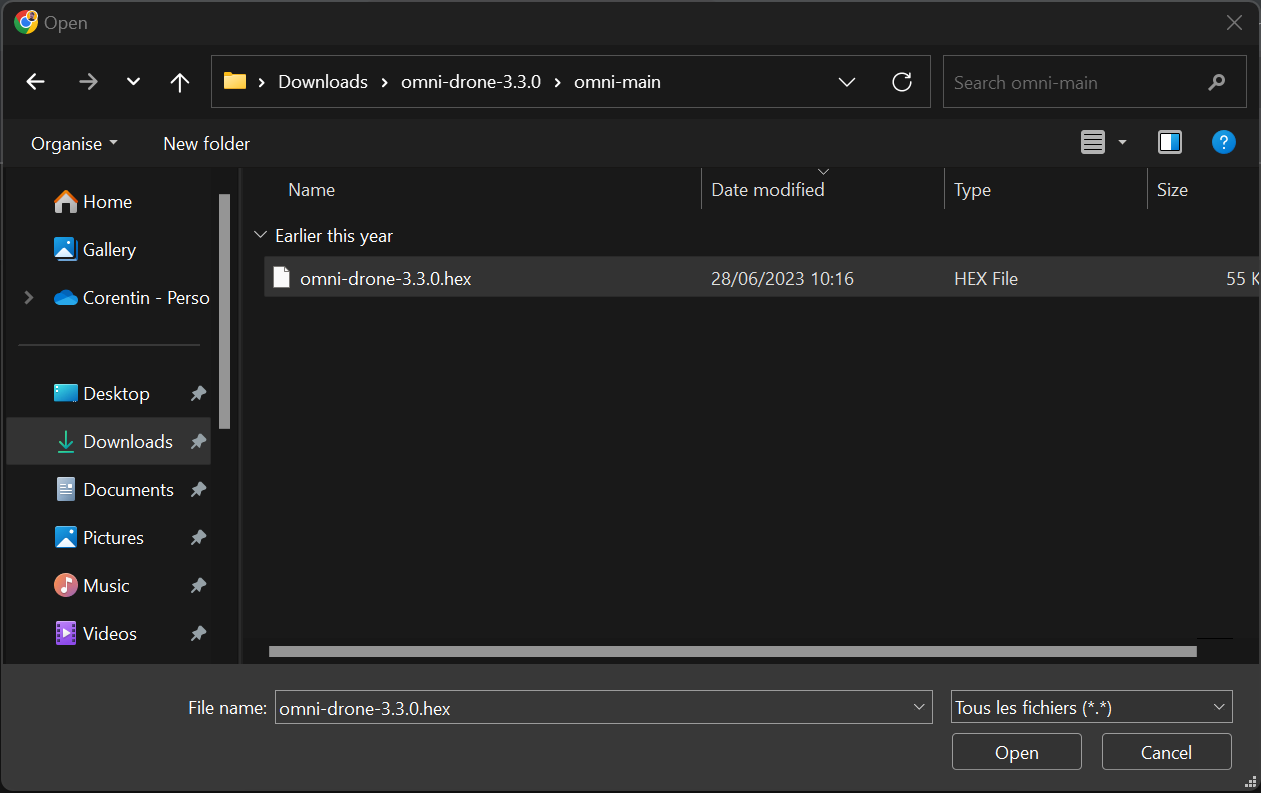
Task: Collapse the Earlier this year group
Action: coord(261,236)
